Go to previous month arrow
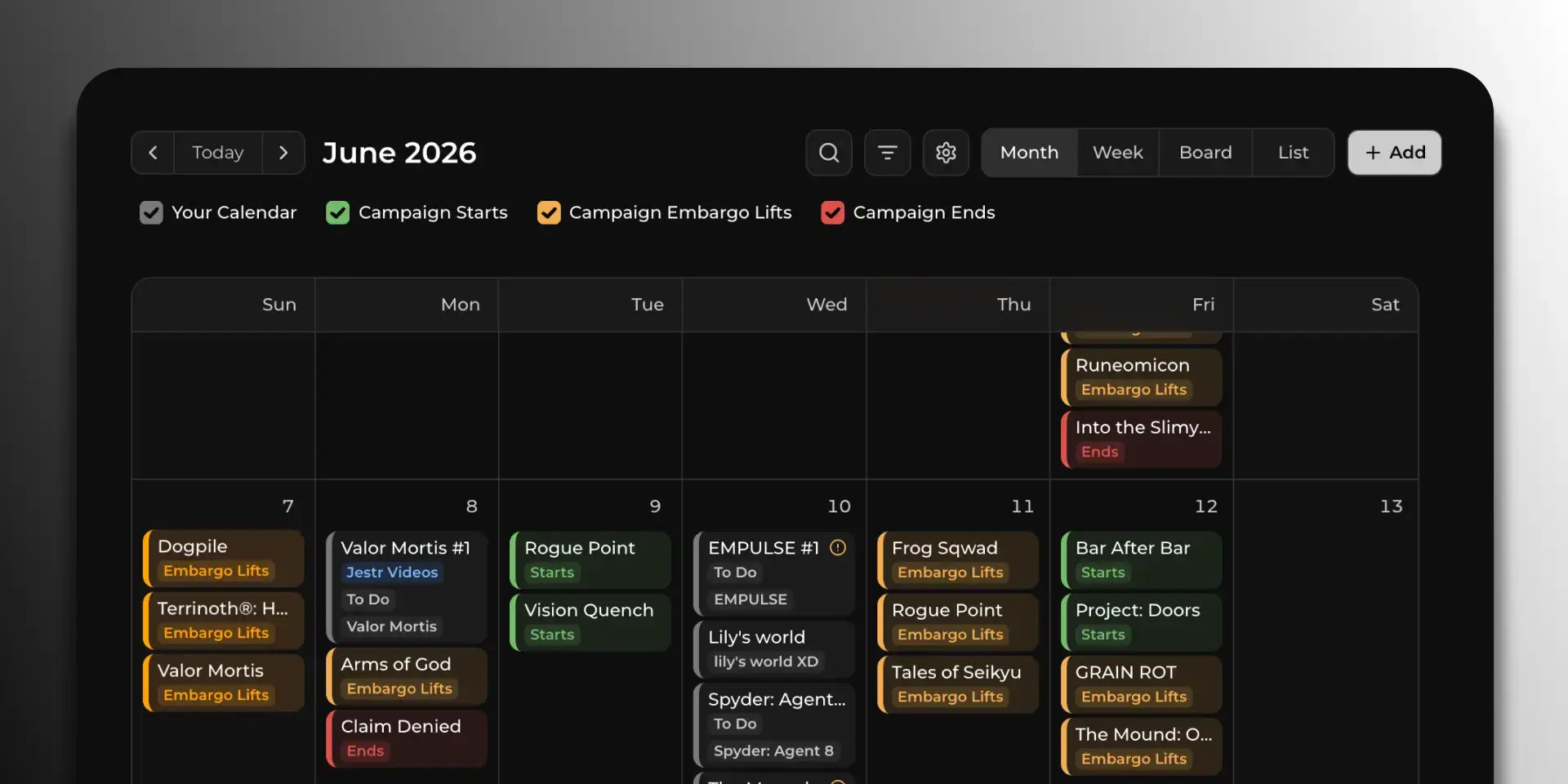Viewport: 1568px width, 784px height. [153, 153]
